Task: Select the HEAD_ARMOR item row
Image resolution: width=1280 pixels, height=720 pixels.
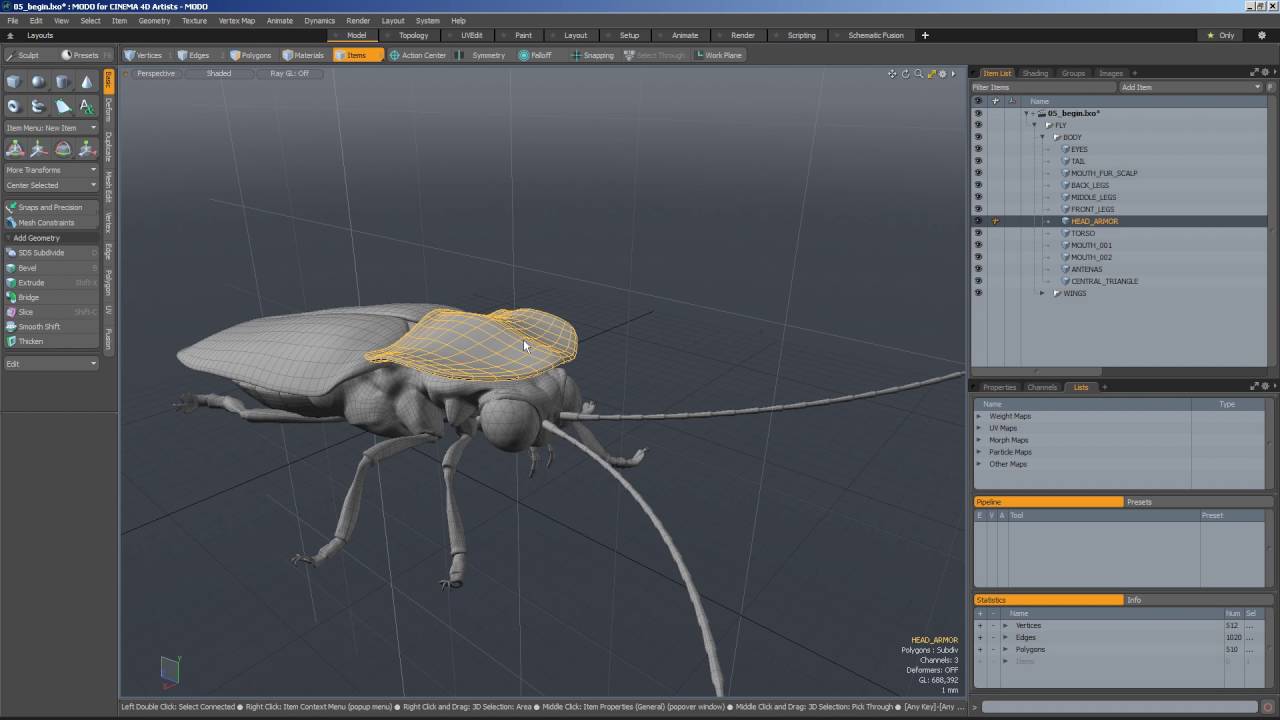Action: tap(1119, 221)
